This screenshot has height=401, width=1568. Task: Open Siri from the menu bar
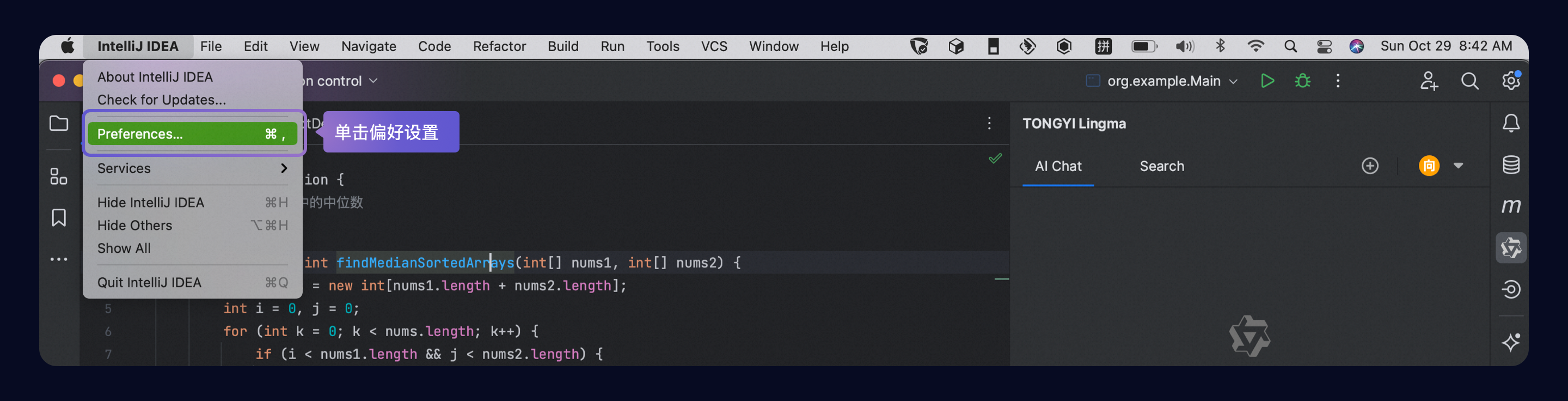point(1356,46)
